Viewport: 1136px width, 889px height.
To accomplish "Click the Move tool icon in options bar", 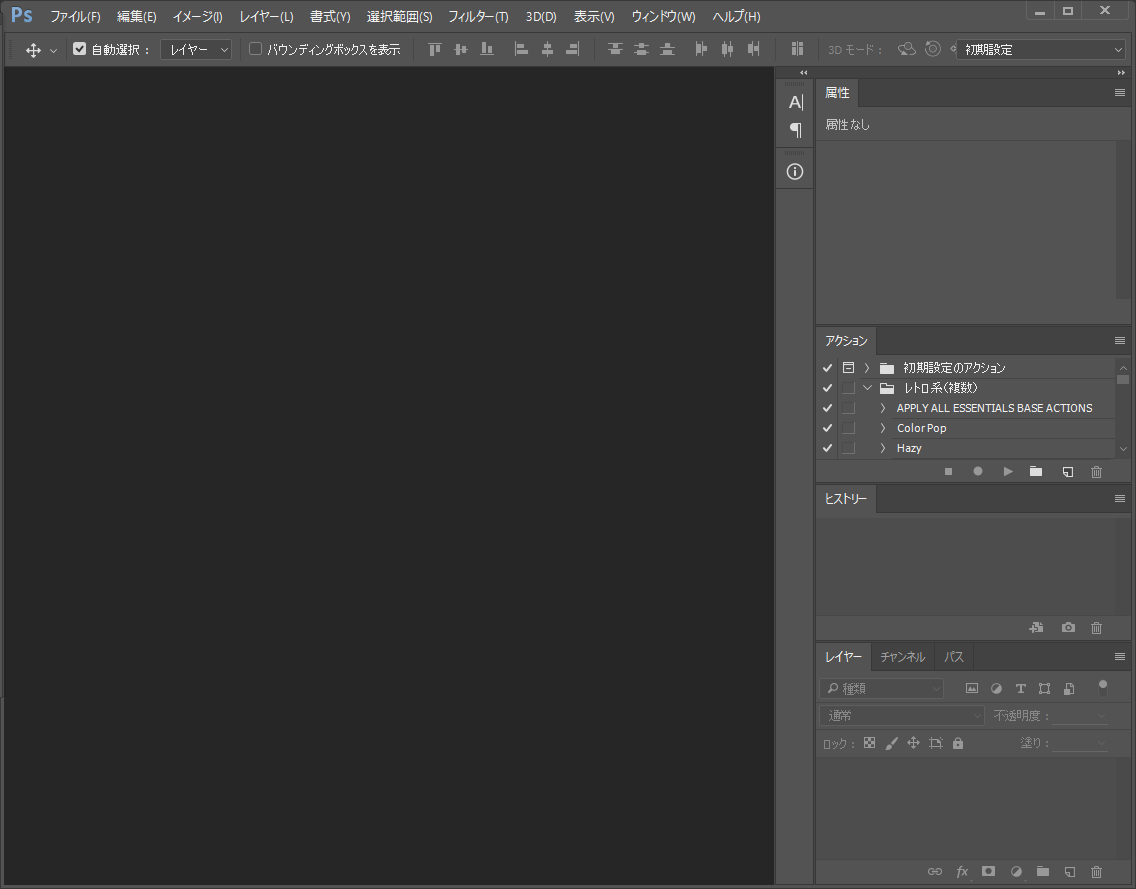I will tap(33, 50).
